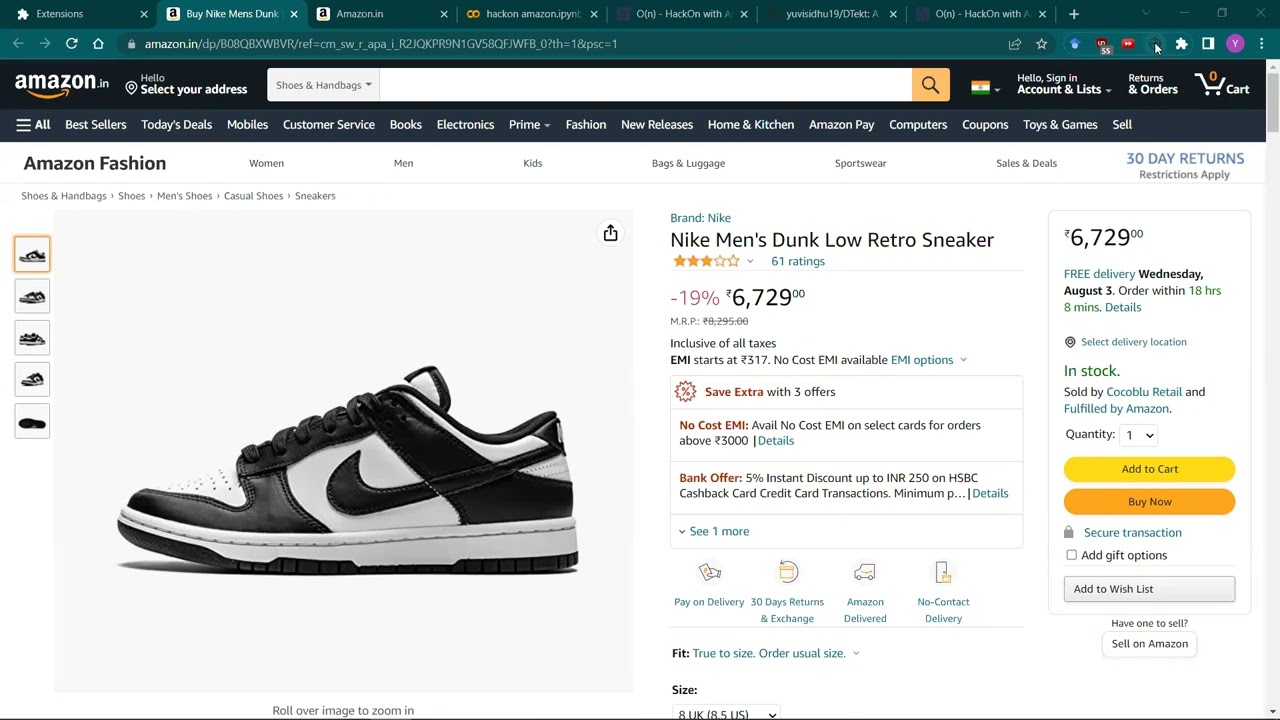1280x720 pixels.
Task: Click the Secure transaction lock icon
Action: click(x=1069, y=532)
